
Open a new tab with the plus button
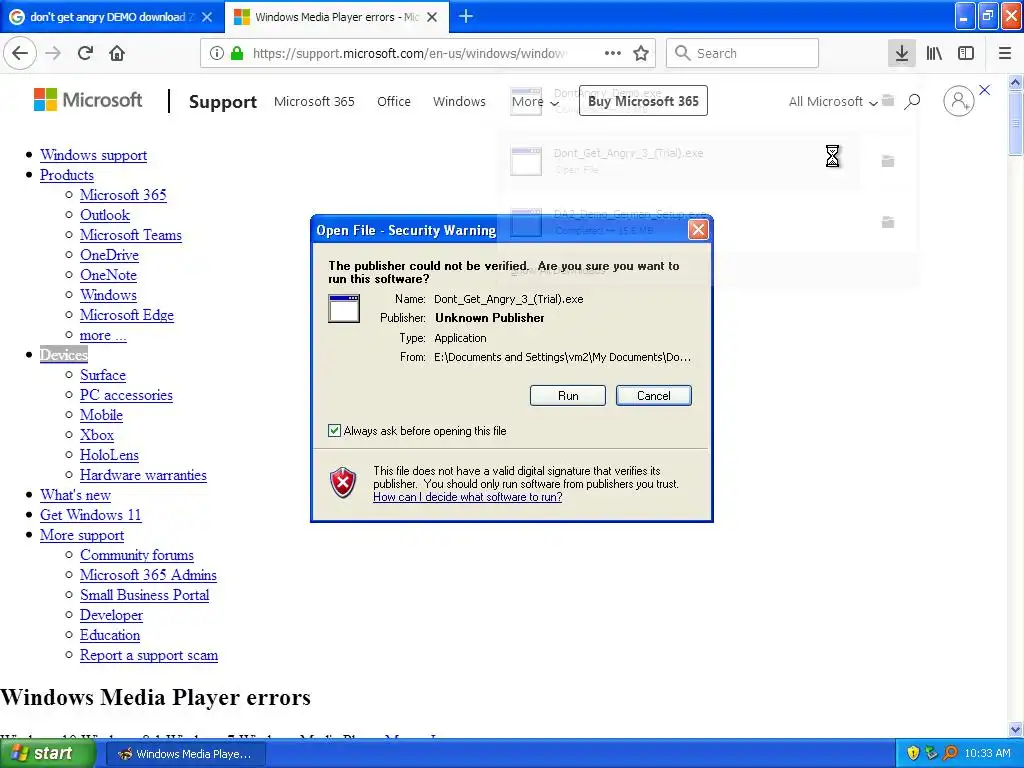[x=466, y=16]
